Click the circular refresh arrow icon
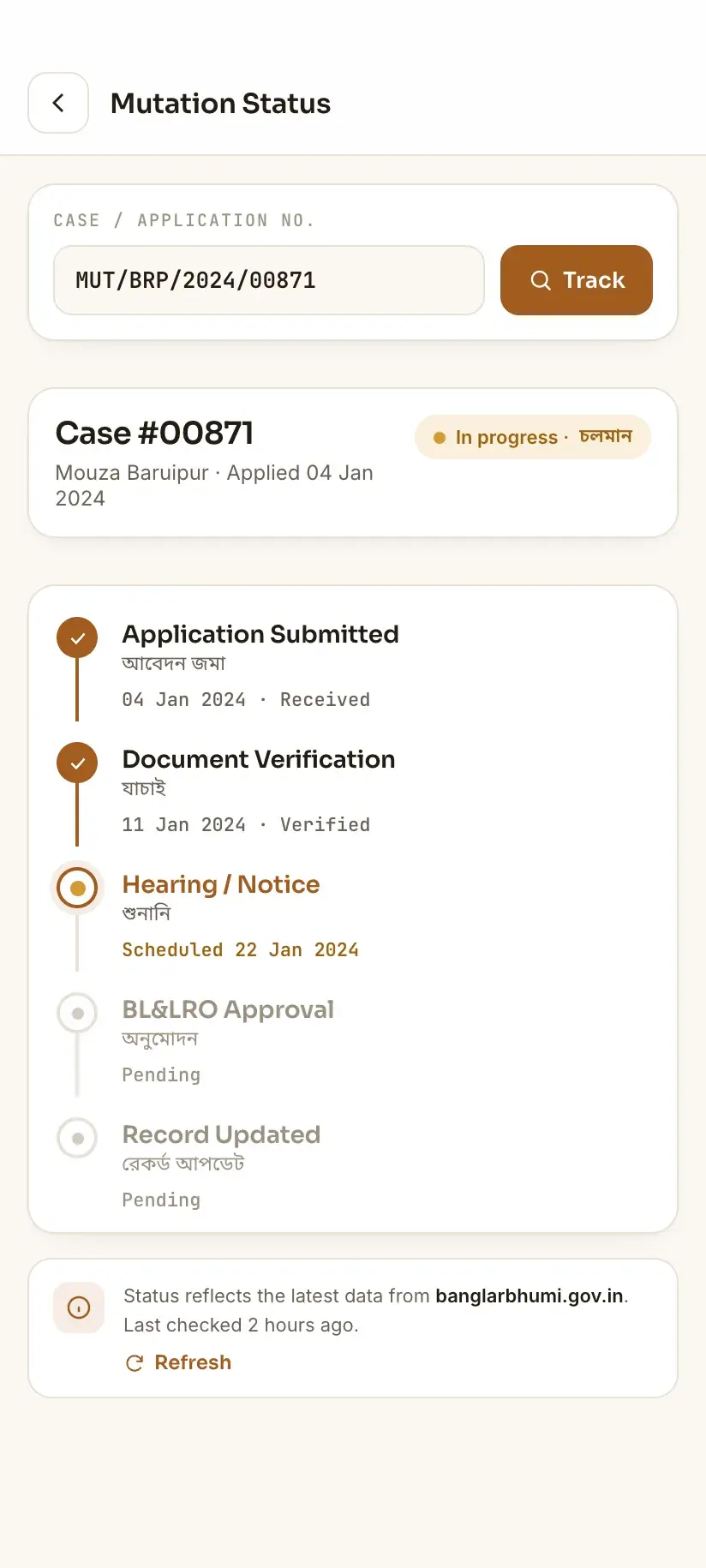Image resolution: width=706 pixels, height=1568 pixels. (x=135, y=1363)
